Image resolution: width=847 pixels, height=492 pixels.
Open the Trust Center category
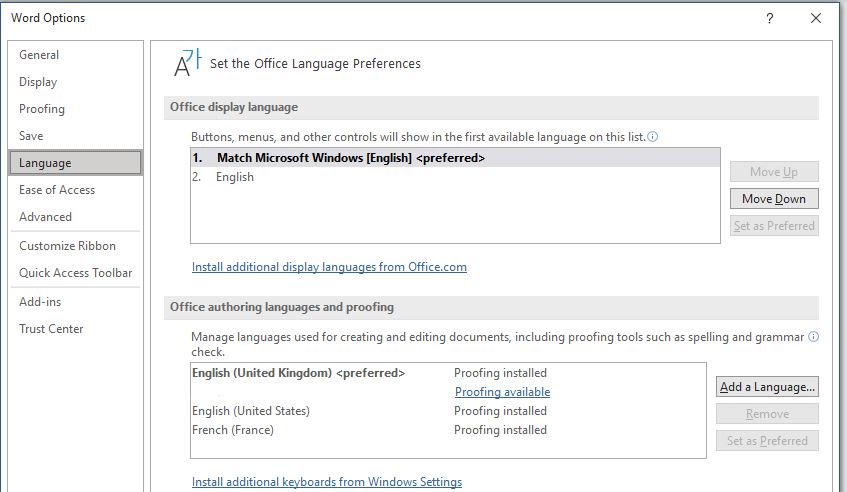click(76, 329)
